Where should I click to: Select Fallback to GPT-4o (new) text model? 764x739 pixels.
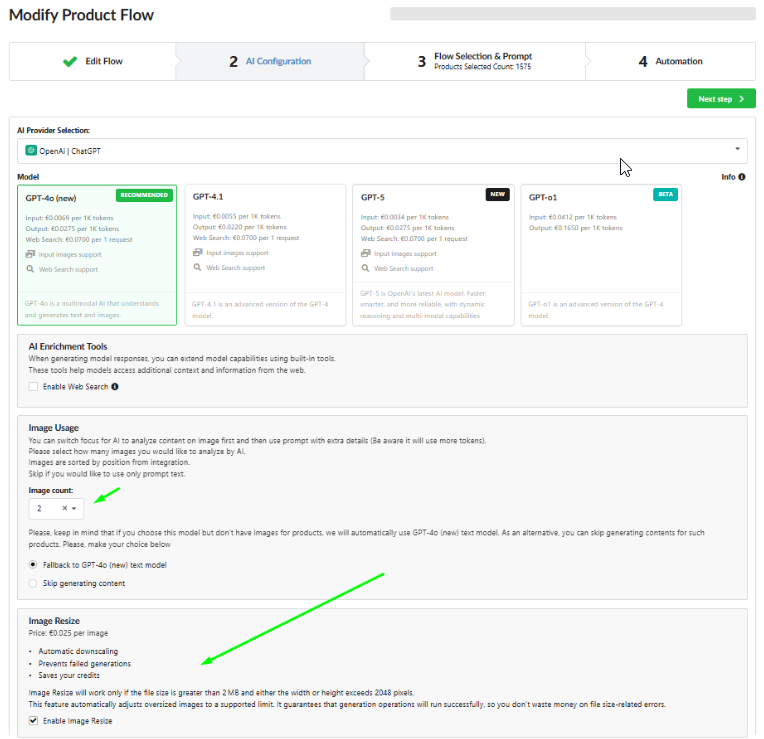click(x=33, y=565)
